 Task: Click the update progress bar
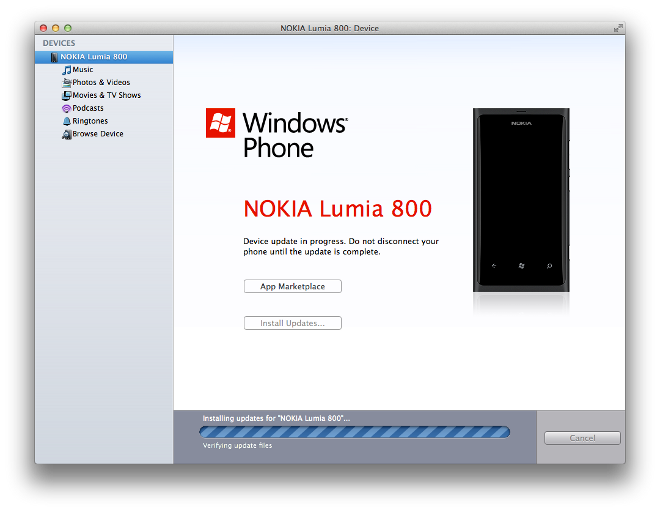tap(354, 432)
